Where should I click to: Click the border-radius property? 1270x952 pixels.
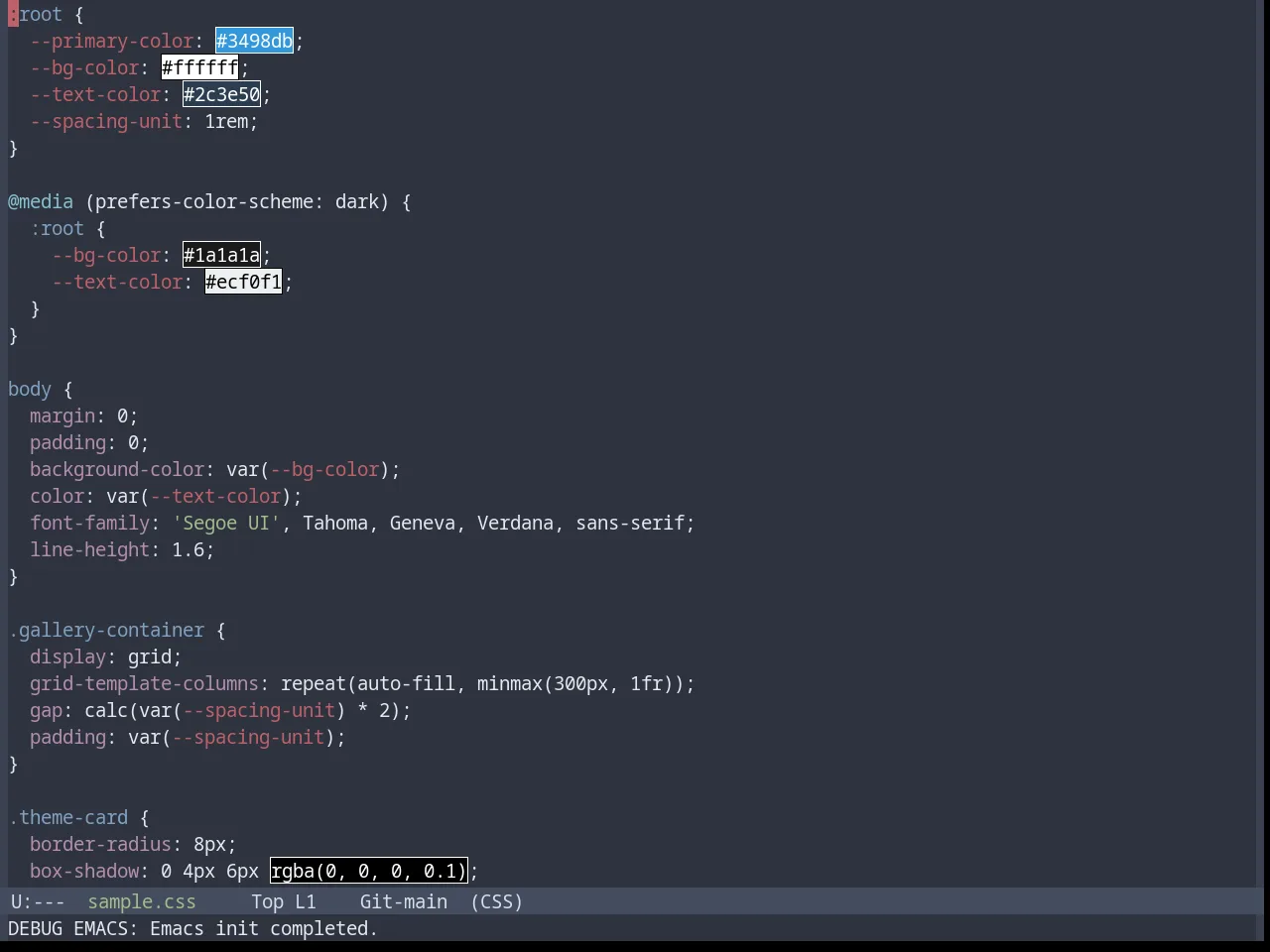(100, 844)
